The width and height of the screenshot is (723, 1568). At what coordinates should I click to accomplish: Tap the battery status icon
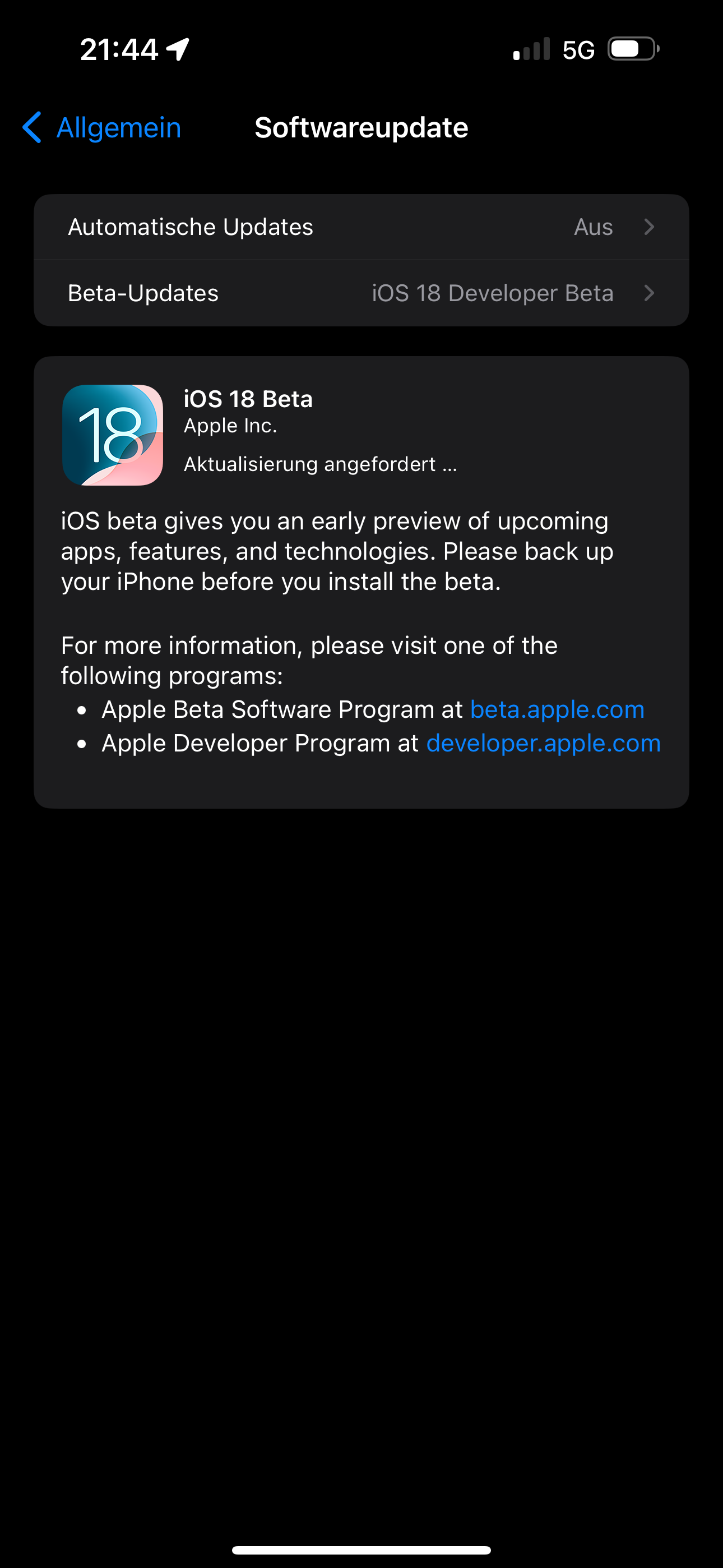pyautogui.click(x=633, y=49)
